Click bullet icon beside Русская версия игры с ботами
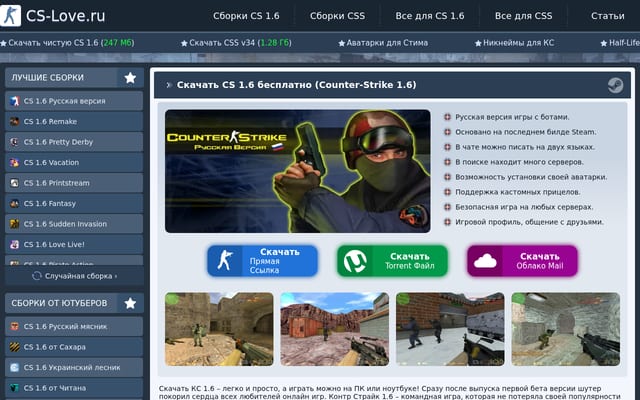 (447, 117)
